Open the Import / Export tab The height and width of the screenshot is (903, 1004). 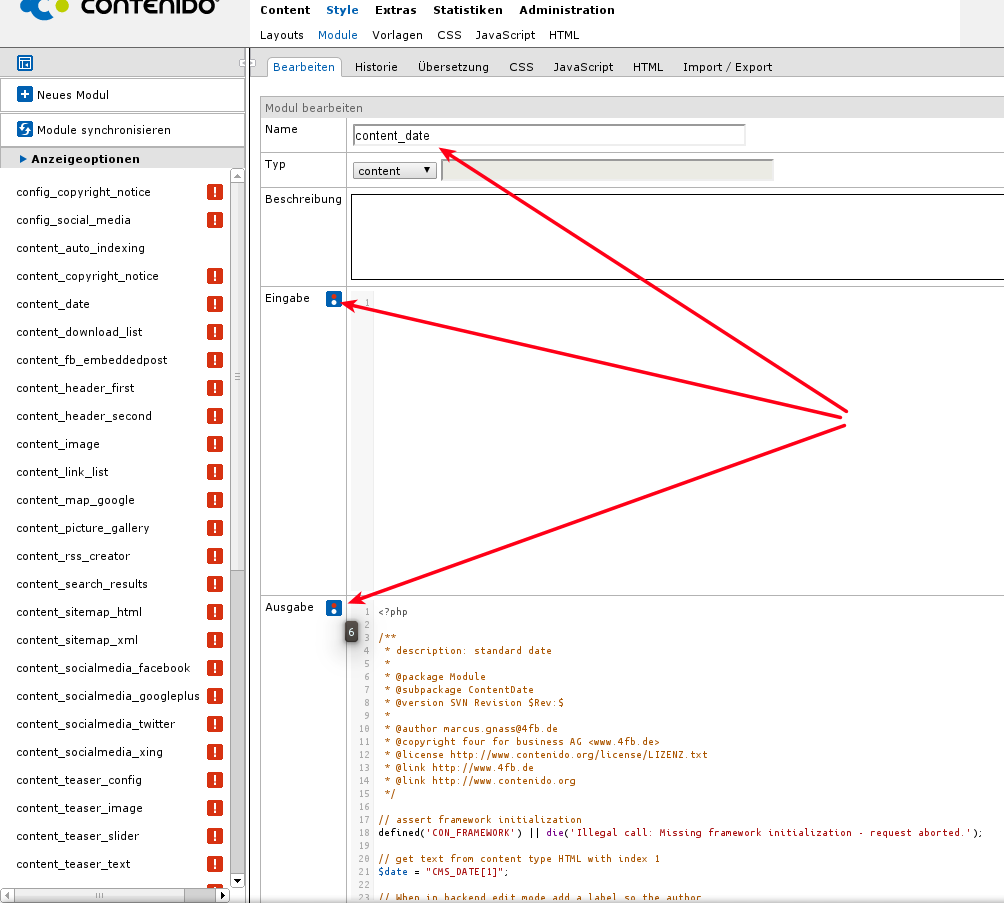click(727, 67)
